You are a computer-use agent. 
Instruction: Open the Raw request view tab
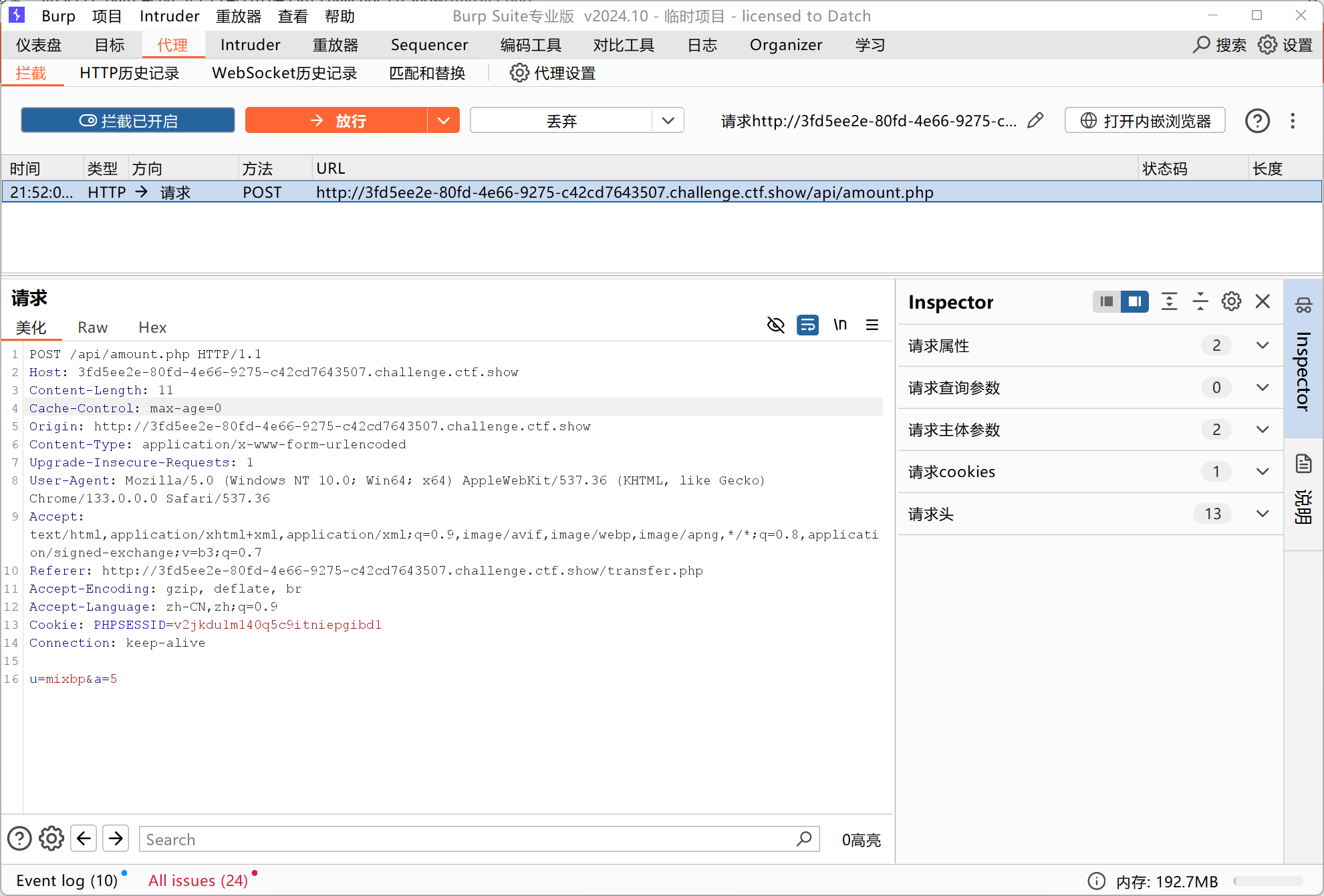point(92,327)
